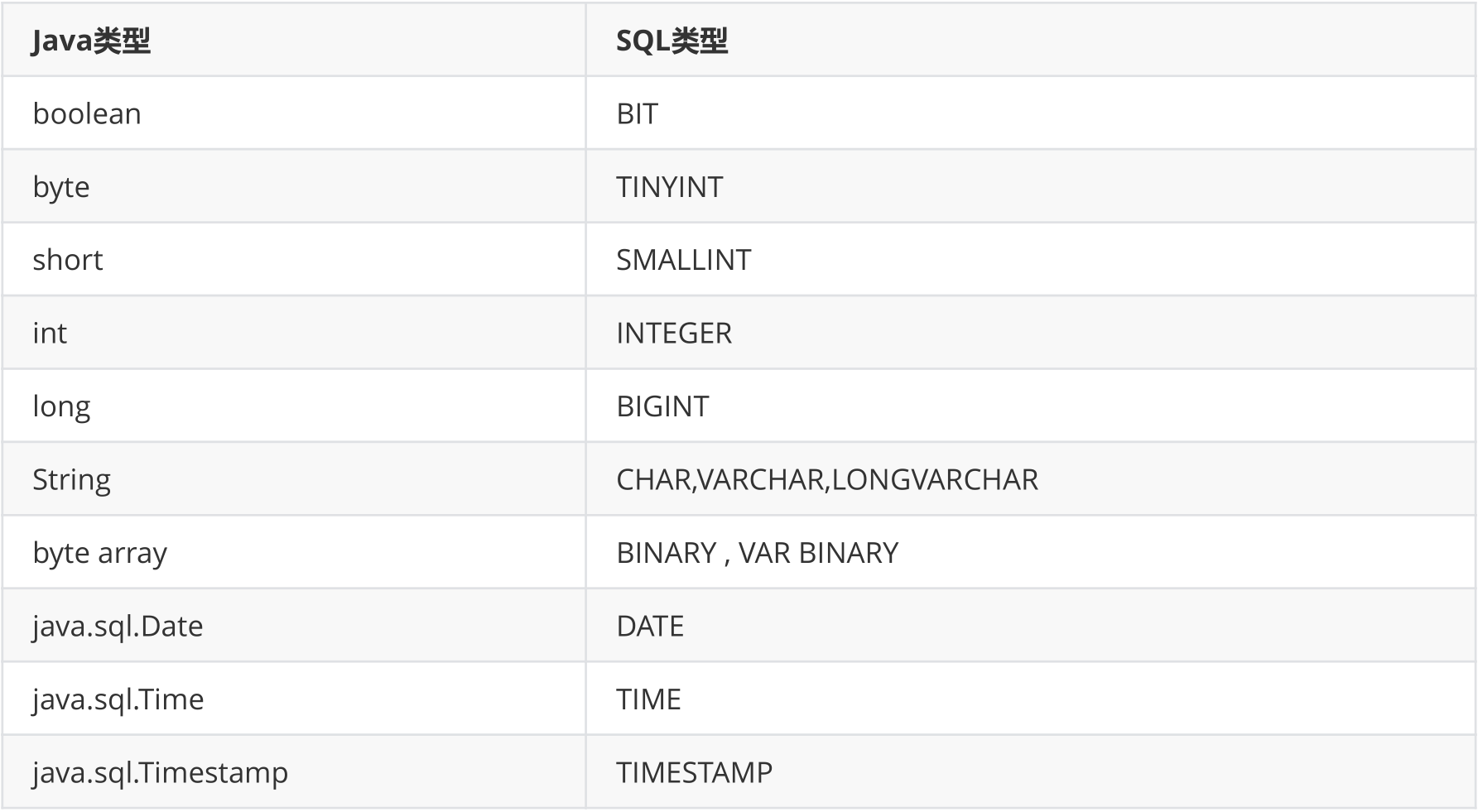Select the TIMESTAMP cell
The height and width of the screenshot is (812, 1478).
point(694,772)
